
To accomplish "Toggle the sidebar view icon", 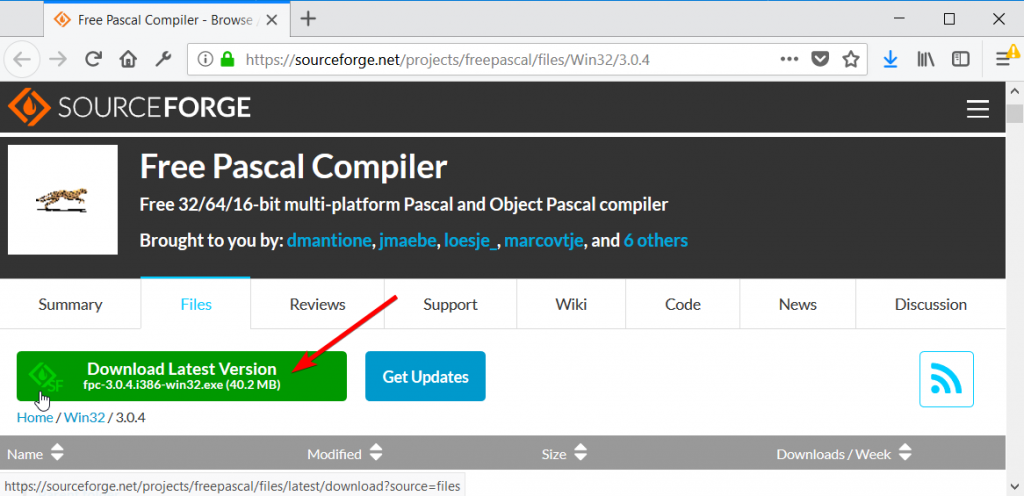I will click(960, 60).
